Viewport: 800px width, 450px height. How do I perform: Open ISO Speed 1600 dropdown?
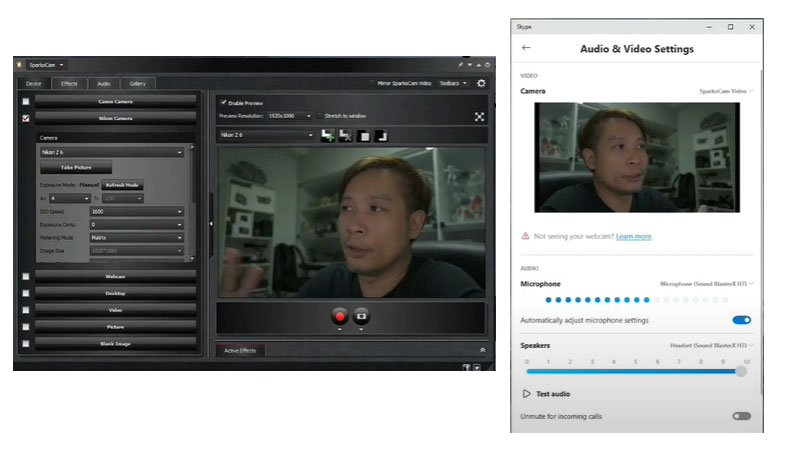[136, 211]
